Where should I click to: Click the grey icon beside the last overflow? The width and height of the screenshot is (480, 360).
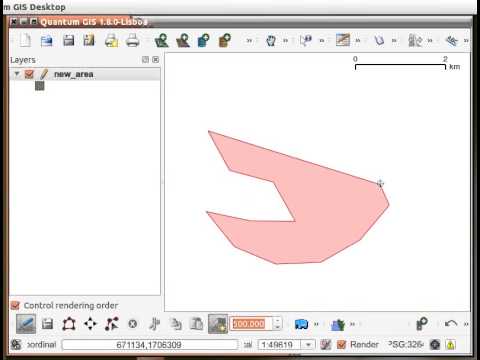pyautogui.click(x=415, y=41)
